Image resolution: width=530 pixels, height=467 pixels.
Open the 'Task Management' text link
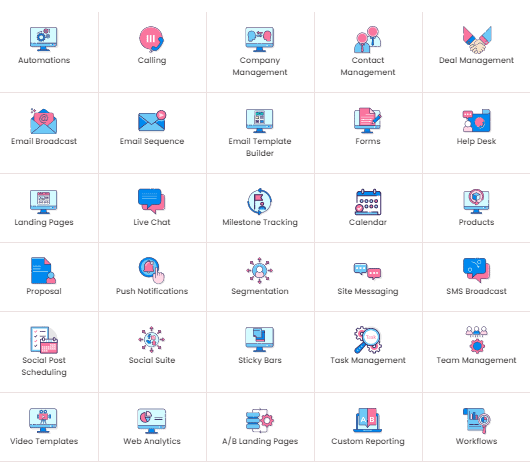(x=368, y=361)
